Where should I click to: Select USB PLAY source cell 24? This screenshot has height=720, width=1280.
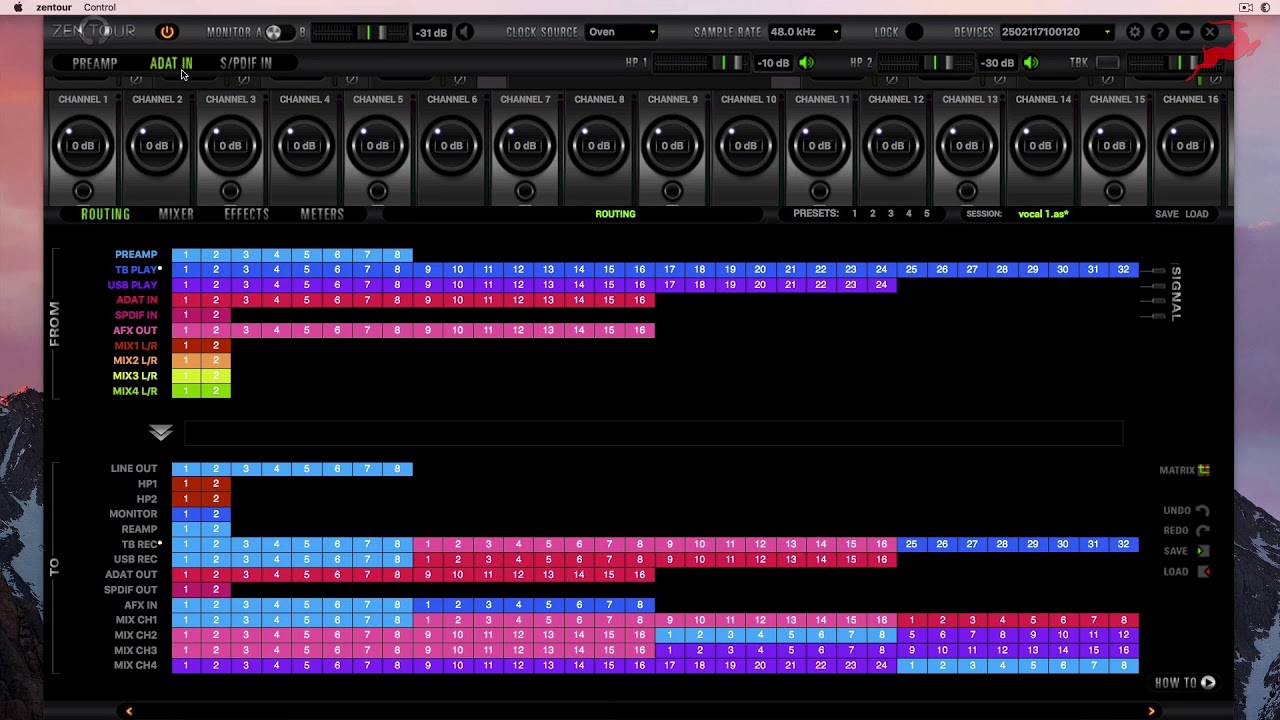(x=881, y=285)
